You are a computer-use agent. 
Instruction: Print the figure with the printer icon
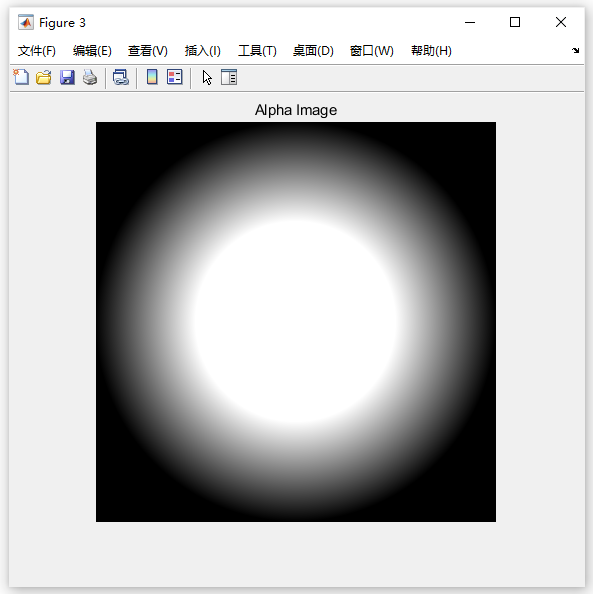pyautogui.click(x=90, y=77)
